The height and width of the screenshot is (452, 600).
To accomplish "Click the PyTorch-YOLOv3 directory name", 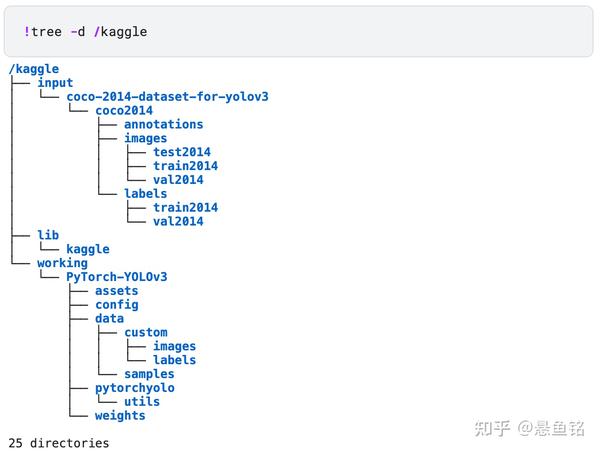I will pyautogui.click(x=117, y=277).
